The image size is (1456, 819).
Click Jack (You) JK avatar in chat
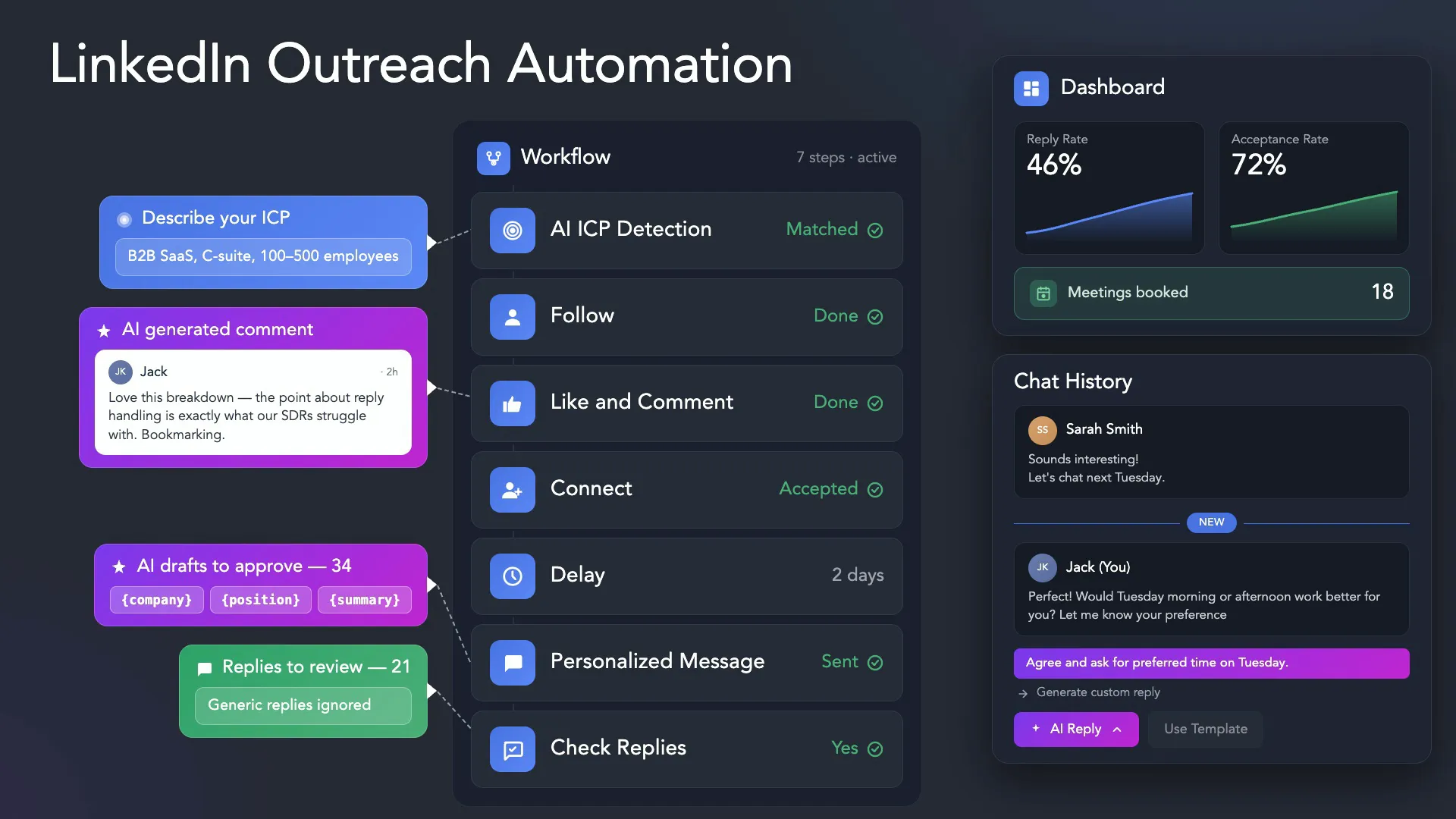pyautogui.click(x=1043, y=567)
